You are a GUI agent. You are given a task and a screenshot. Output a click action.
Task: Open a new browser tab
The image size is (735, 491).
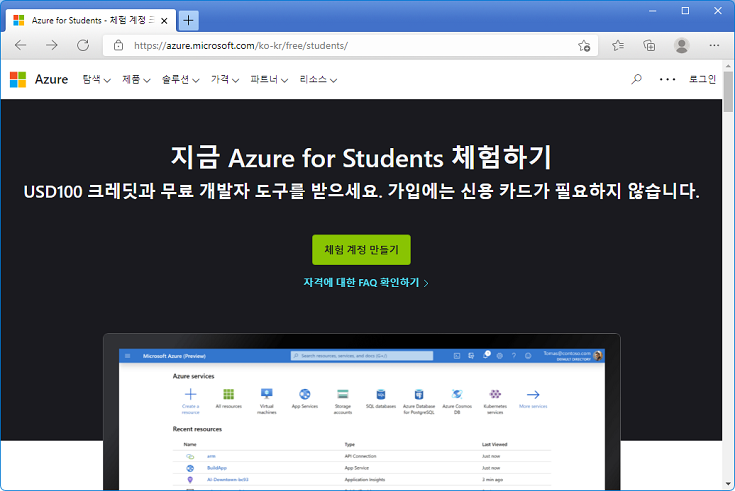pyautogui.click(x=188, y=21)
